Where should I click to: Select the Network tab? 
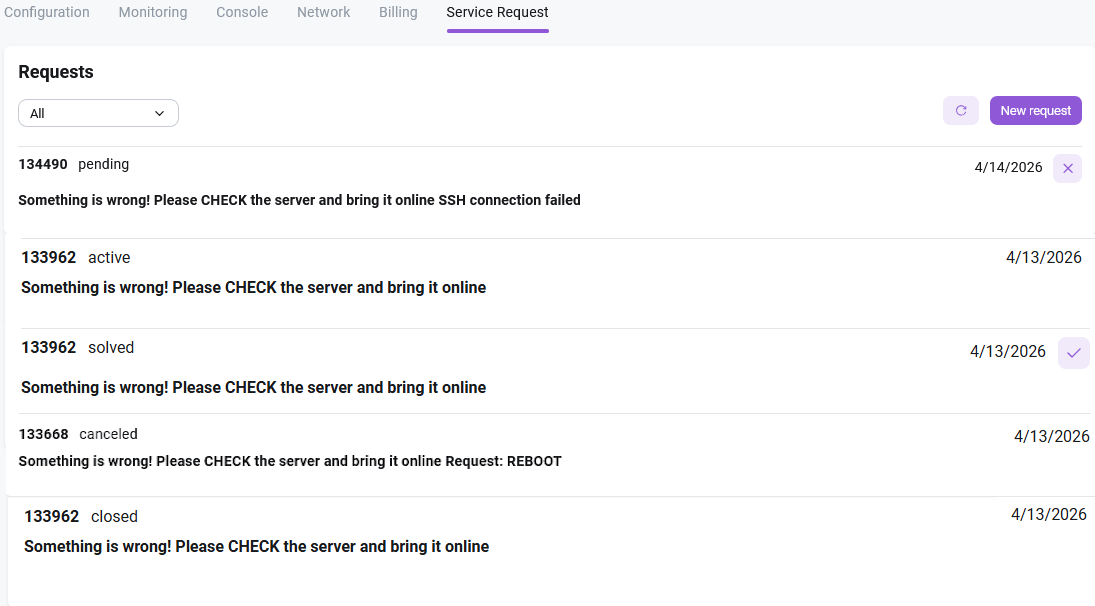coord(323,13)
